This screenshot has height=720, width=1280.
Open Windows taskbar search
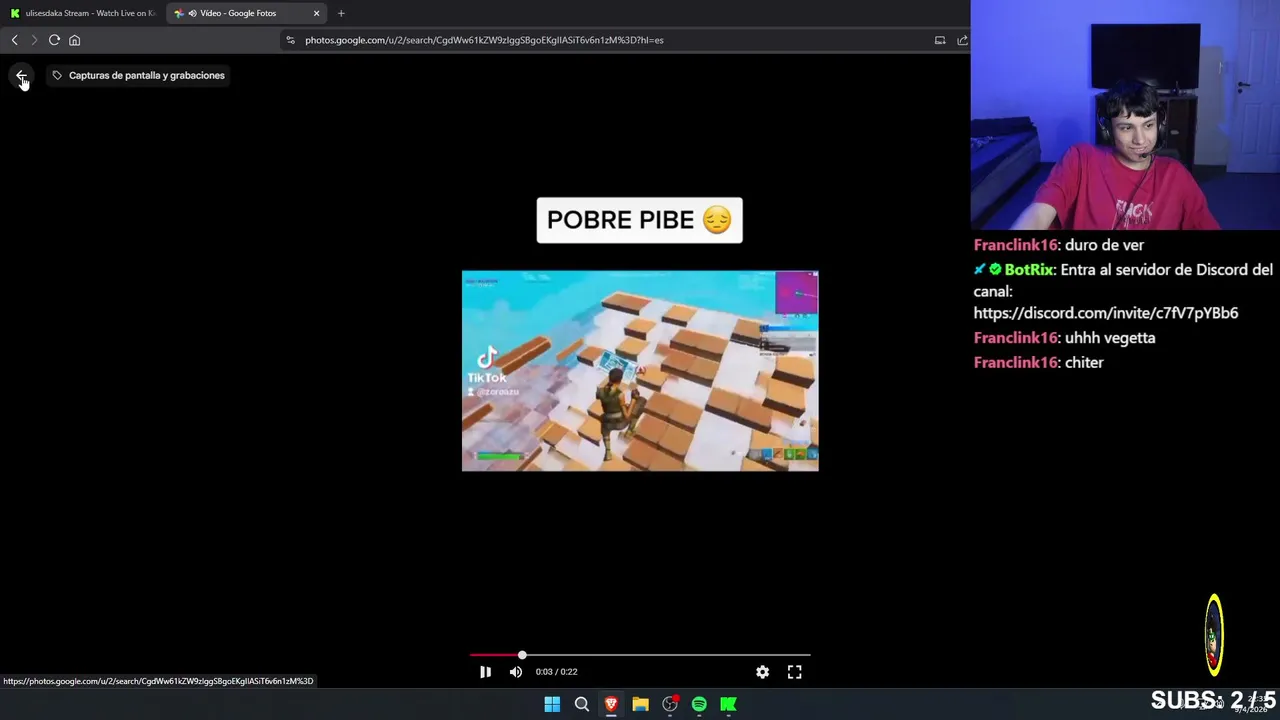pos(581,704)
